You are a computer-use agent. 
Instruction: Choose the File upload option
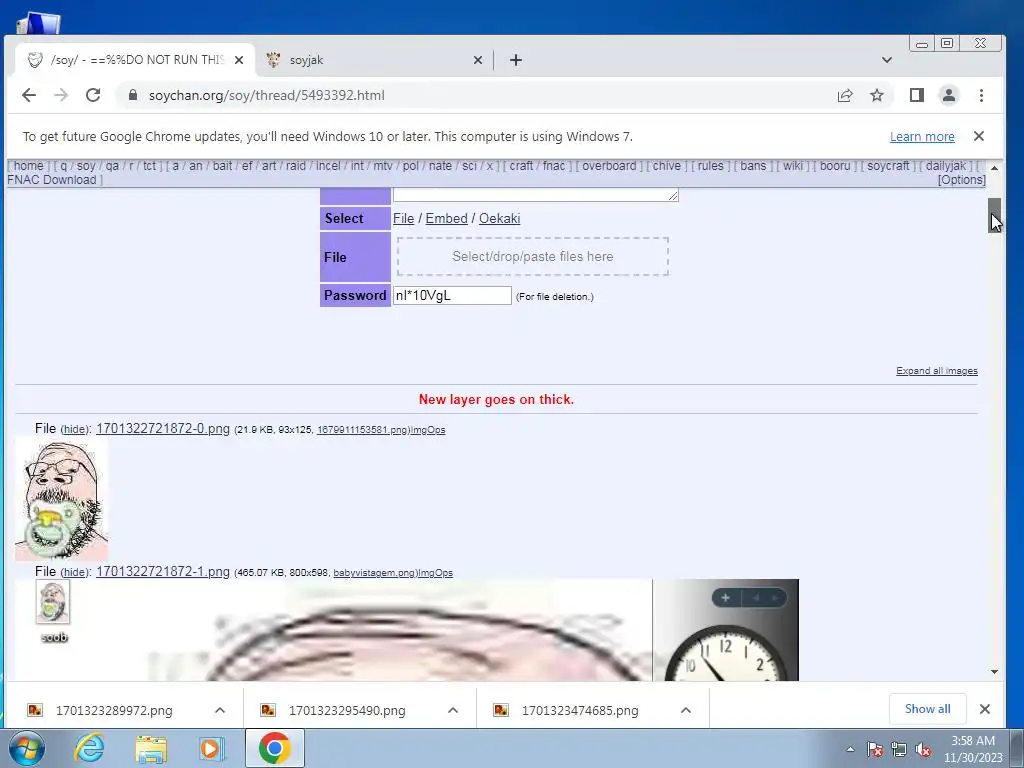tap(404, 218)
